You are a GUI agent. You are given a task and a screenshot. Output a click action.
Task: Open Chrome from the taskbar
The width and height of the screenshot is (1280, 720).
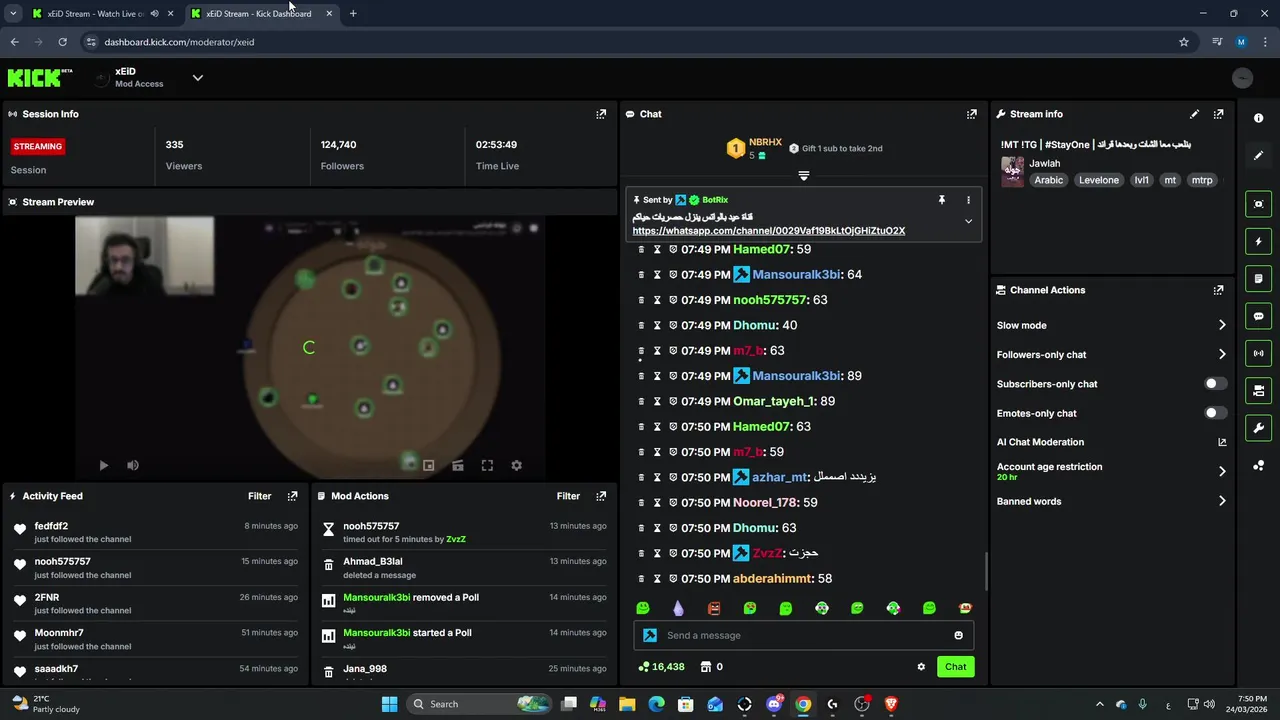click(x=803, y=704)
